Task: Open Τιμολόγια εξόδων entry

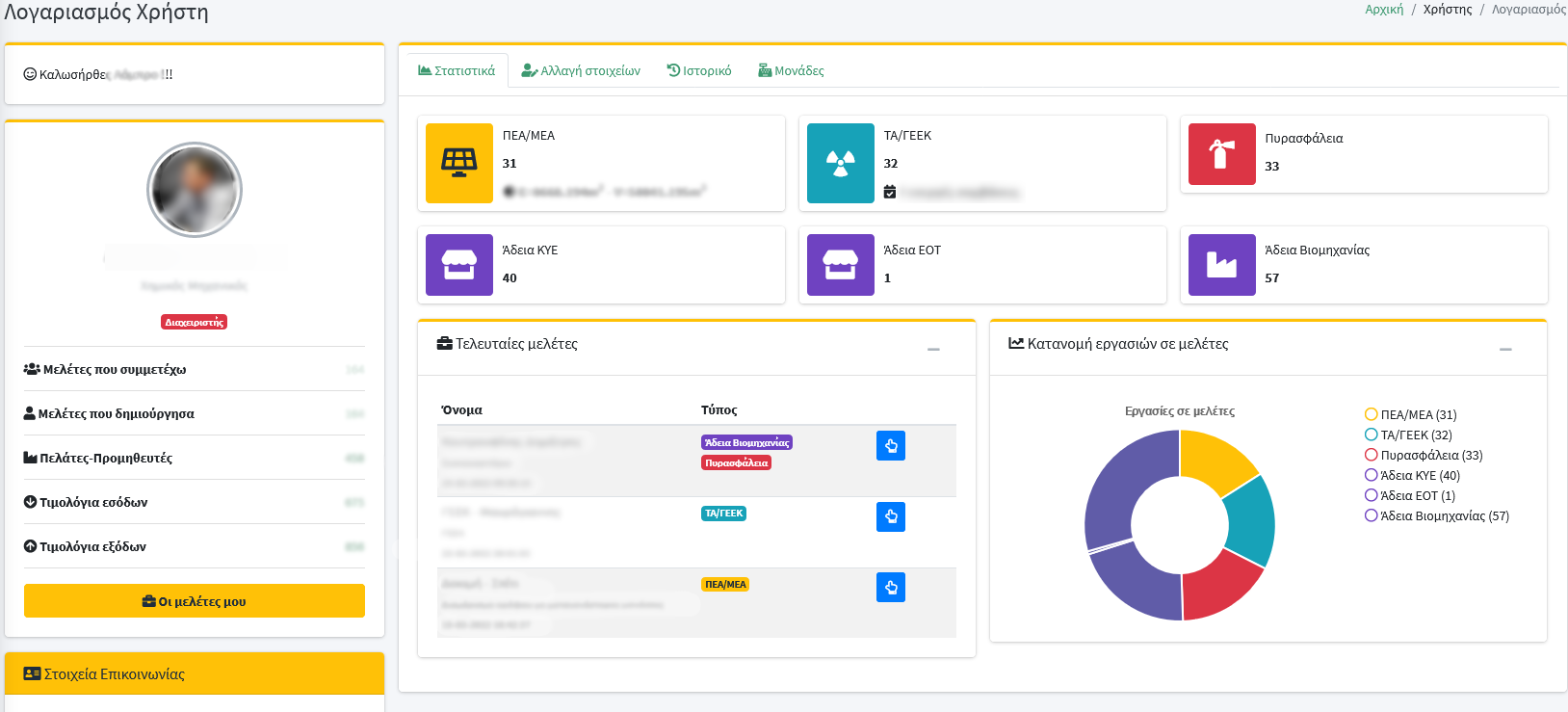Action: [195, 546]
